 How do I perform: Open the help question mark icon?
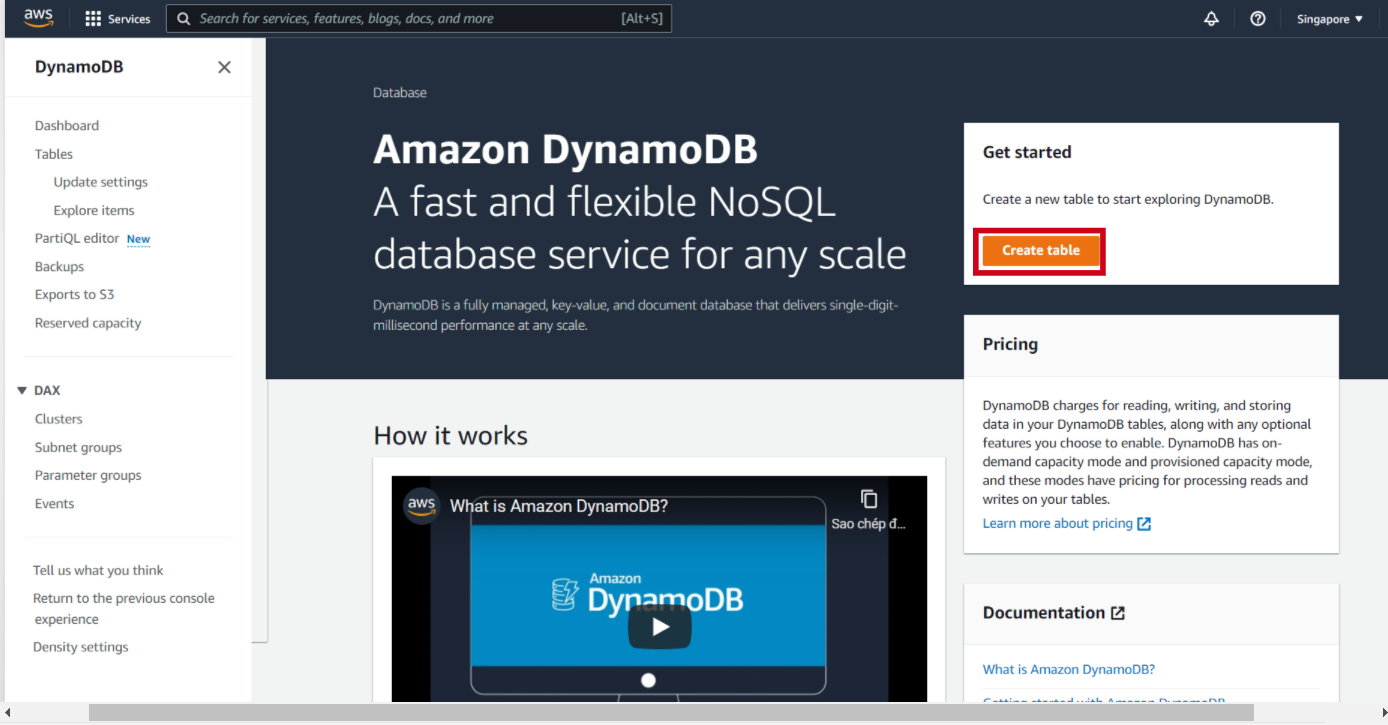click(1258, 19)
